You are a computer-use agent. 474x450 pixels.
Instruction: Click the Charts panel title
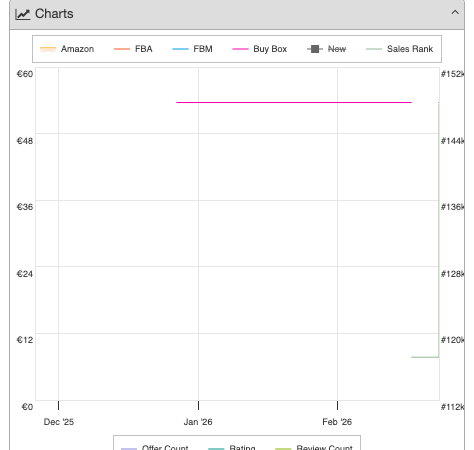click(54, 14)
